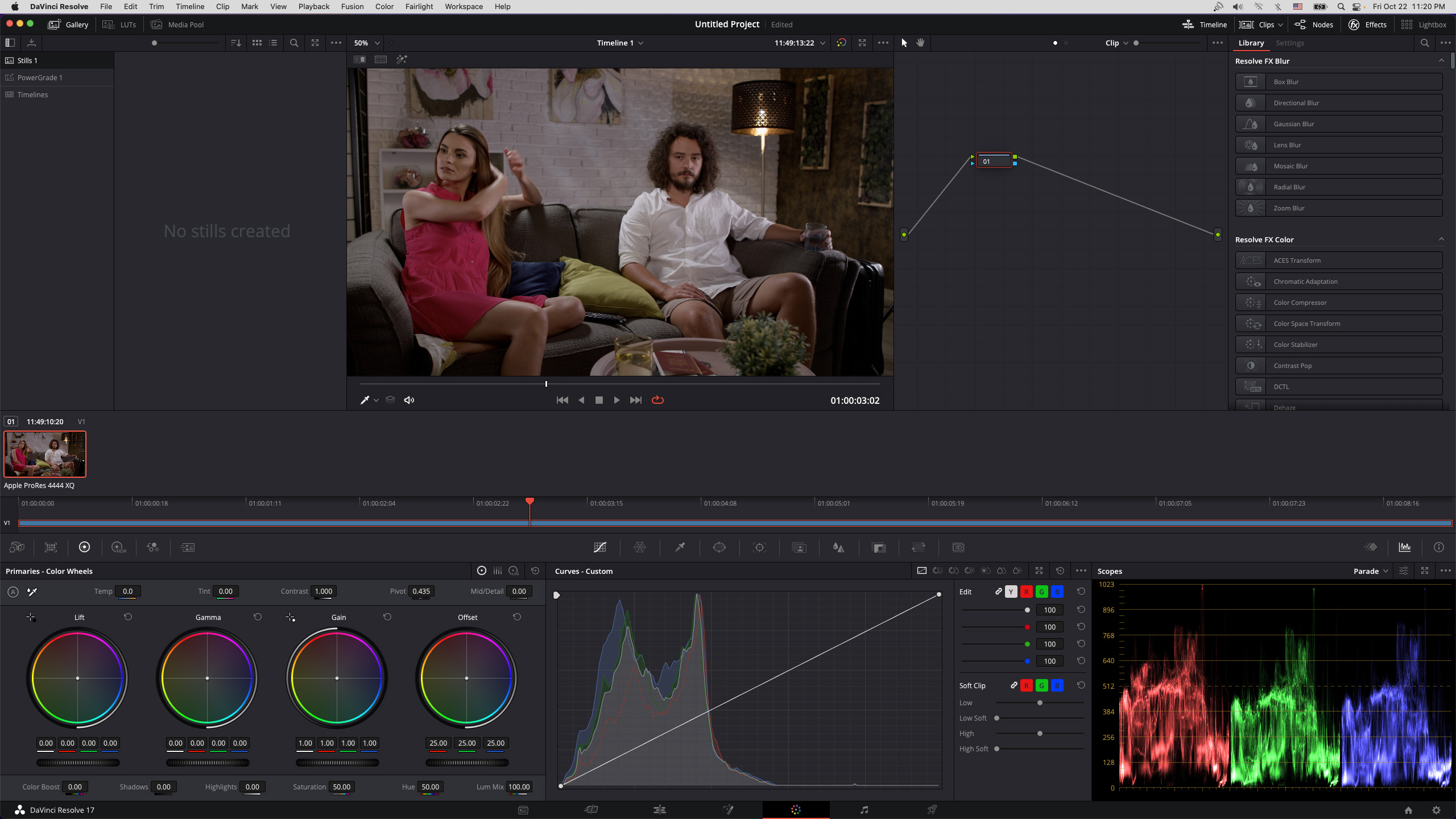
Task: Open the RGB Mixer palette
Action: 152,547
